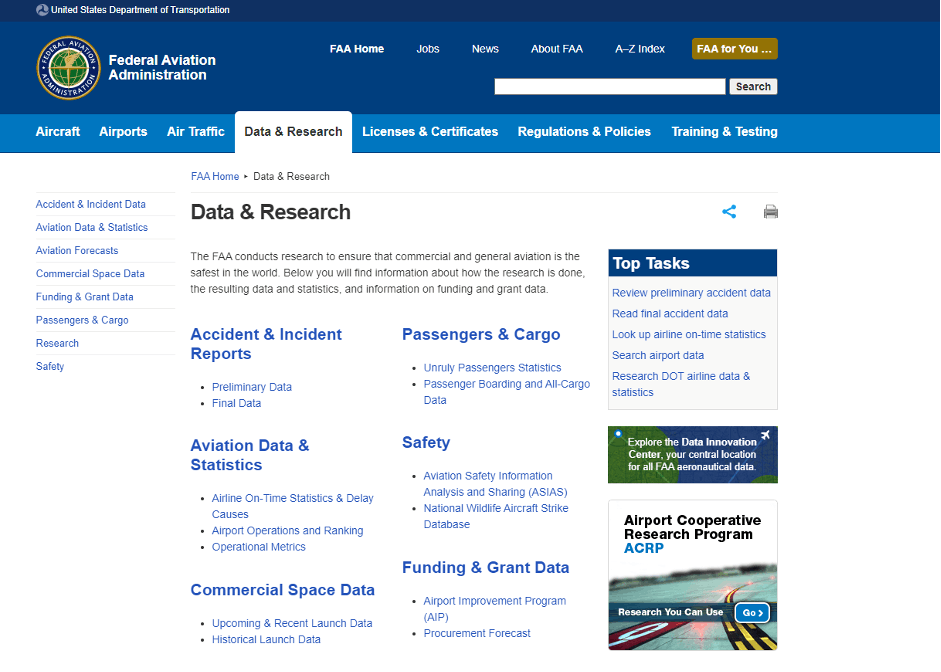This screenshot has height=672, width=941.
Task: Click Commercial Space Data heading link
Action: click(x=283, y=590)
